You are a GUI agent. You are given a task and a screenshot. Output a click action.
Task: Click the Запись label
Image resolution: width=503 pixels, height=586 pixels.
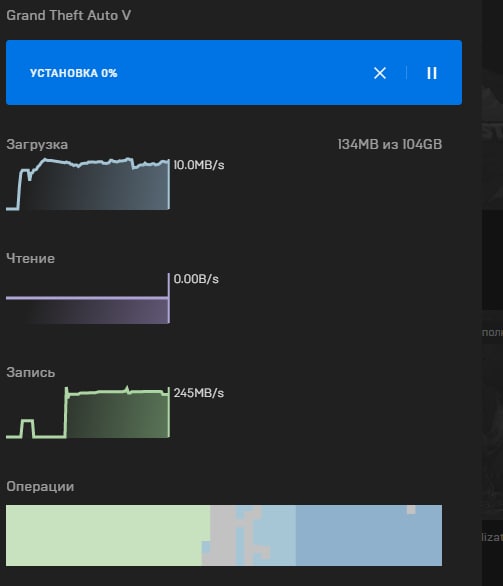[x=31, y=372]
